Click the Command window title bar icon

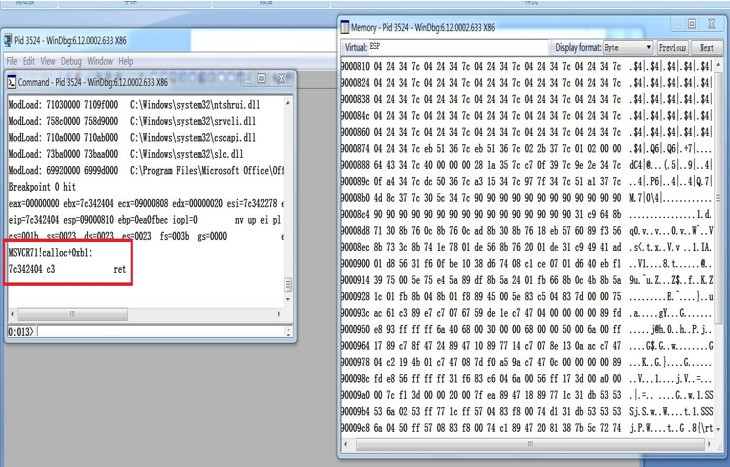click(x=12, y=82)
